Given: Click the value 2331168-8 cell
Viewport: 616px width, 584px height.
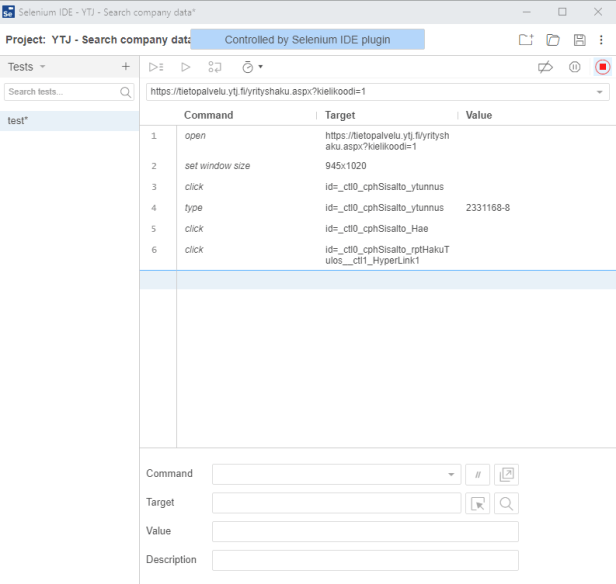Looking at the screenshot, I should pos(488,208).
